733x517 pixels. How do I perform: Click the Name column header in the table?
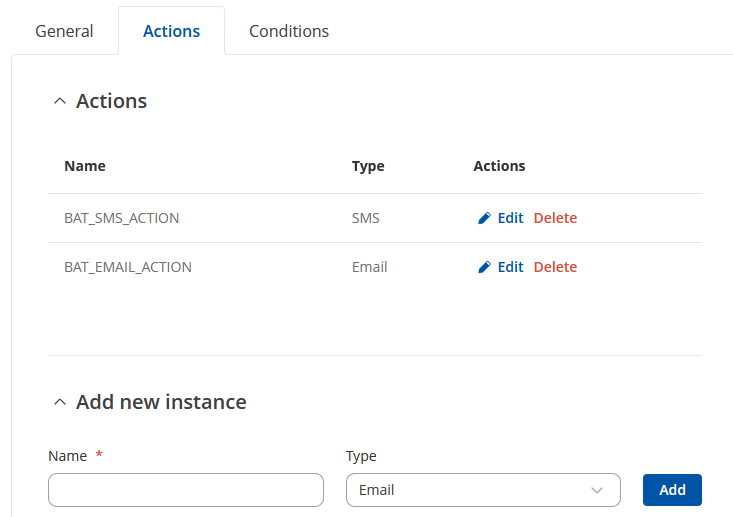[x=85, y=166]
